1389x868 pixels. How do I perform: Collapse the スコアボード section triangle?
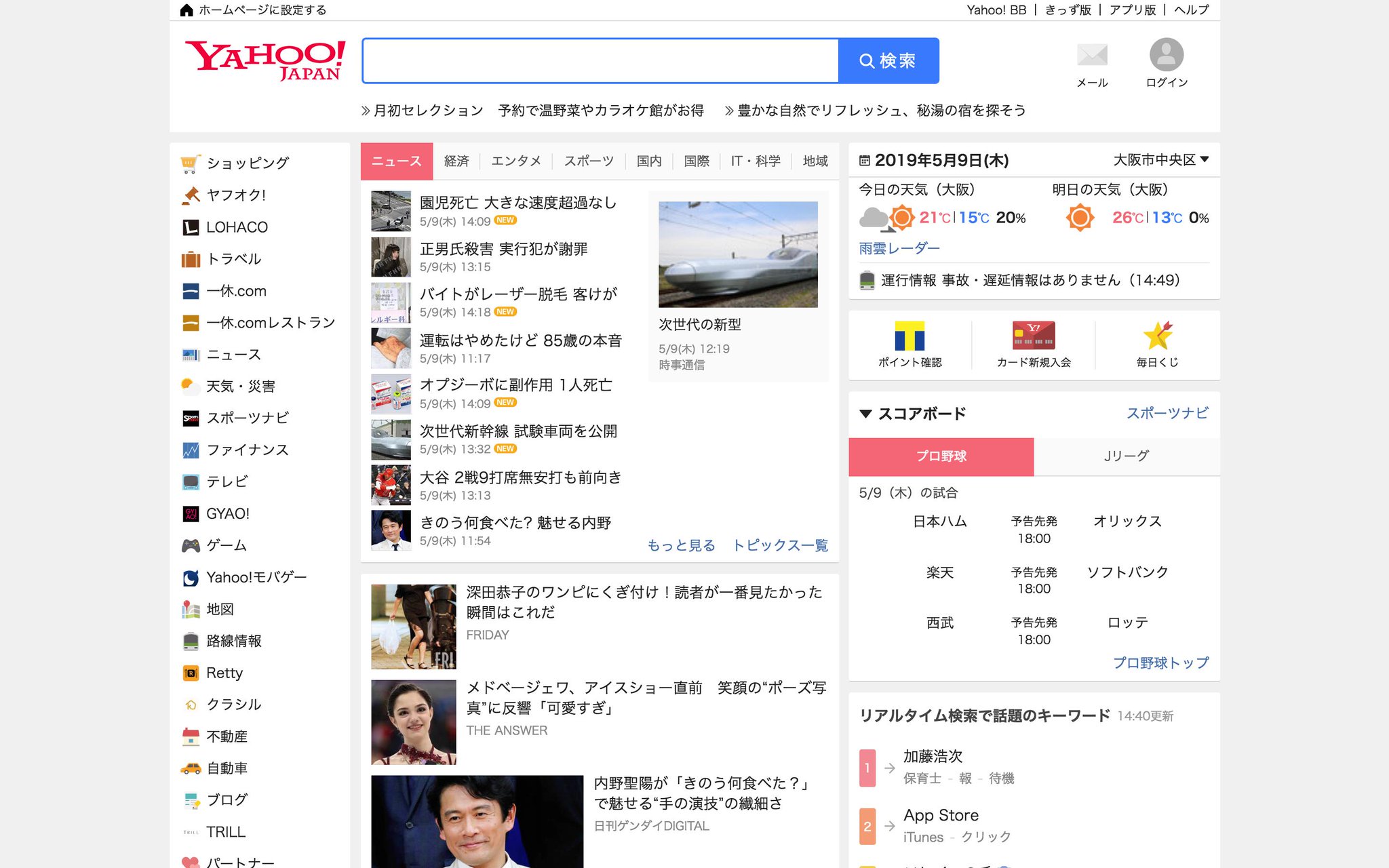tap(865, 414)
